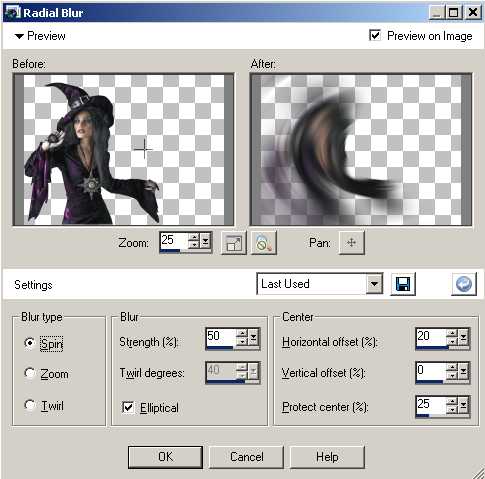Increase Strength value with the up arrow
This screenshot has width=485, height=479.
242,333
